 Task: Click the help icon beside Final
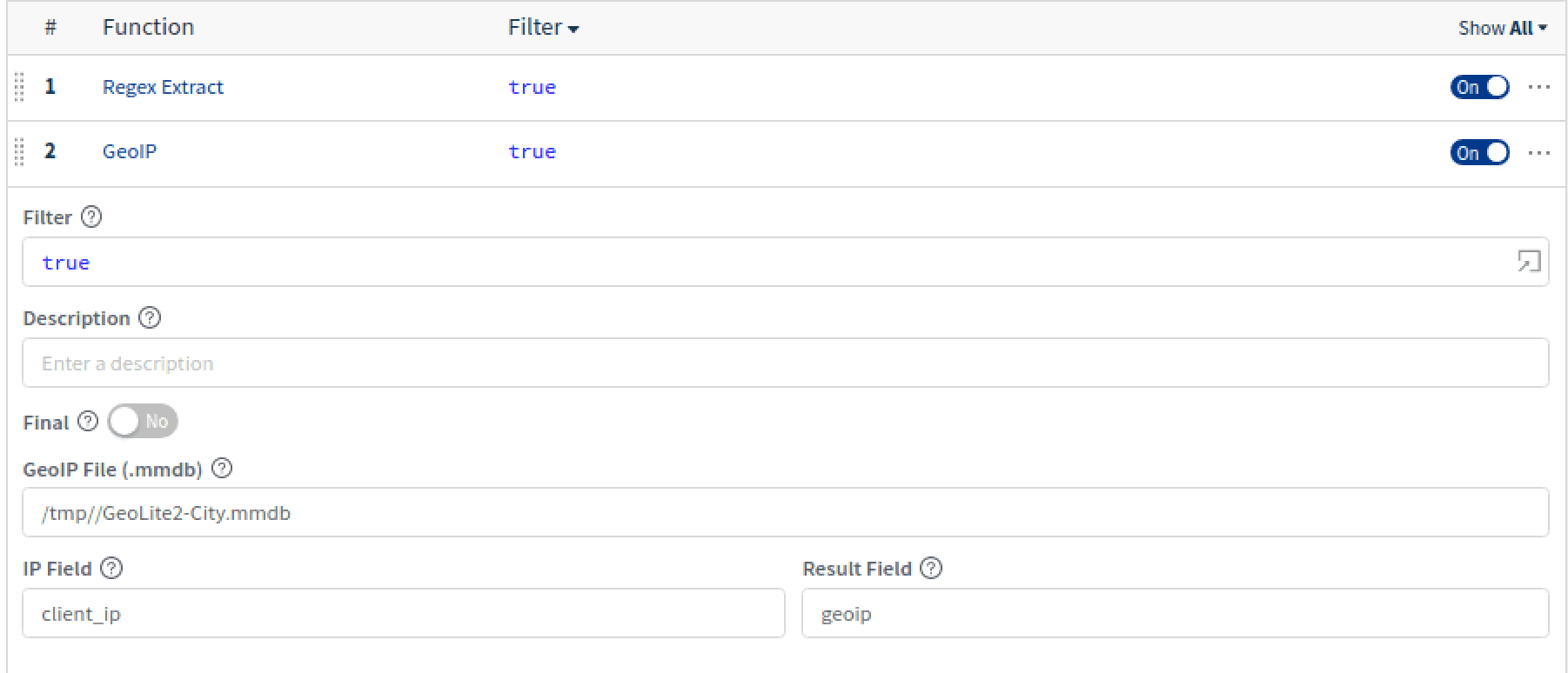click(88, 421)
